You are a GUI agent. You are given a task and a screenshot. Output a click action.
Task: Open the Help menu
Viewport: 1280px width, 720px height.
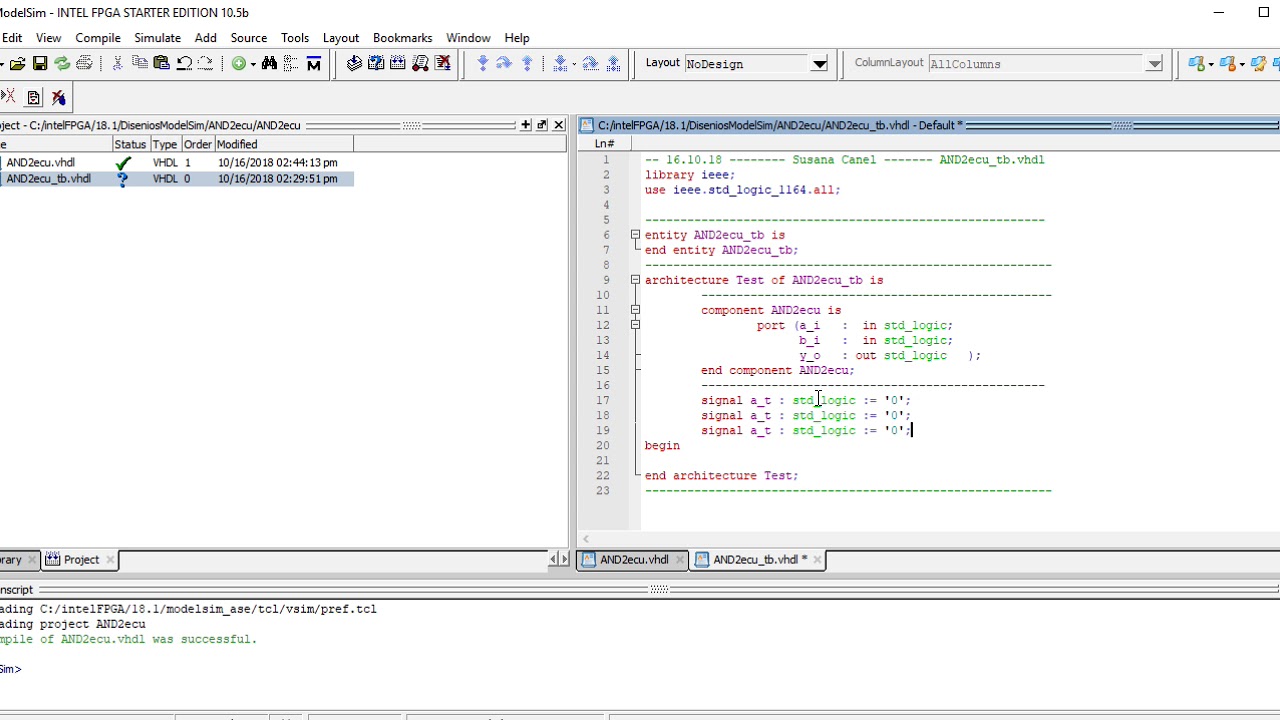click(x=517, y=38)
